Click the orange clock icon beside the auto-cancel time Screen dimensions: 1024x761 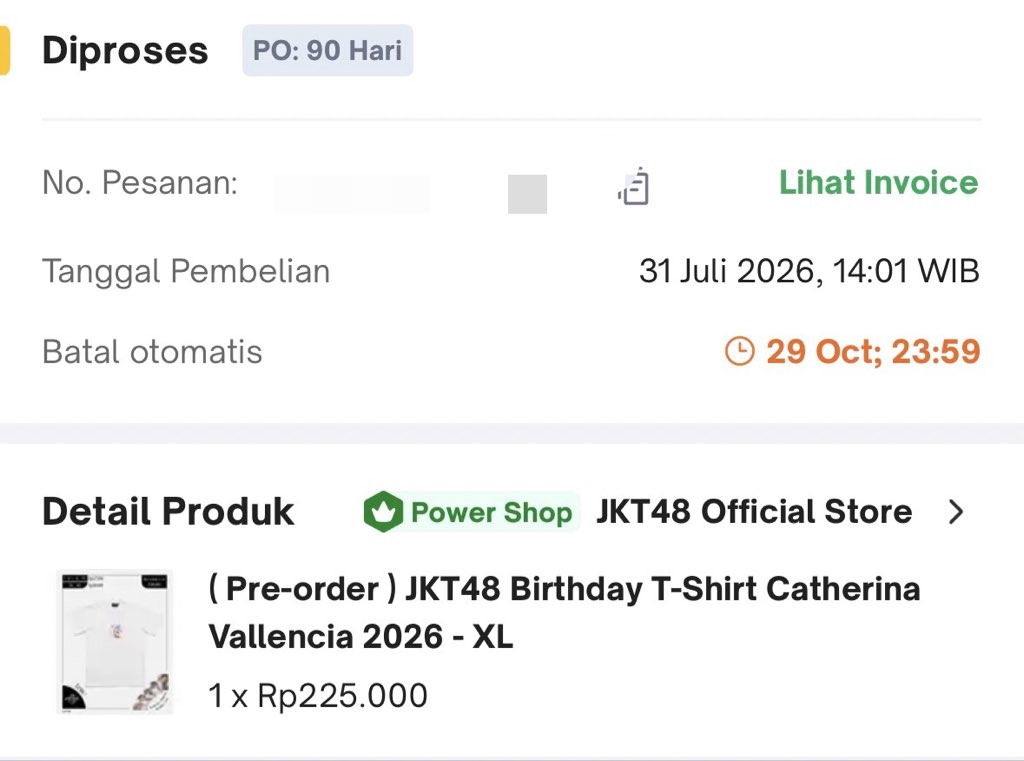click(740, 351)
